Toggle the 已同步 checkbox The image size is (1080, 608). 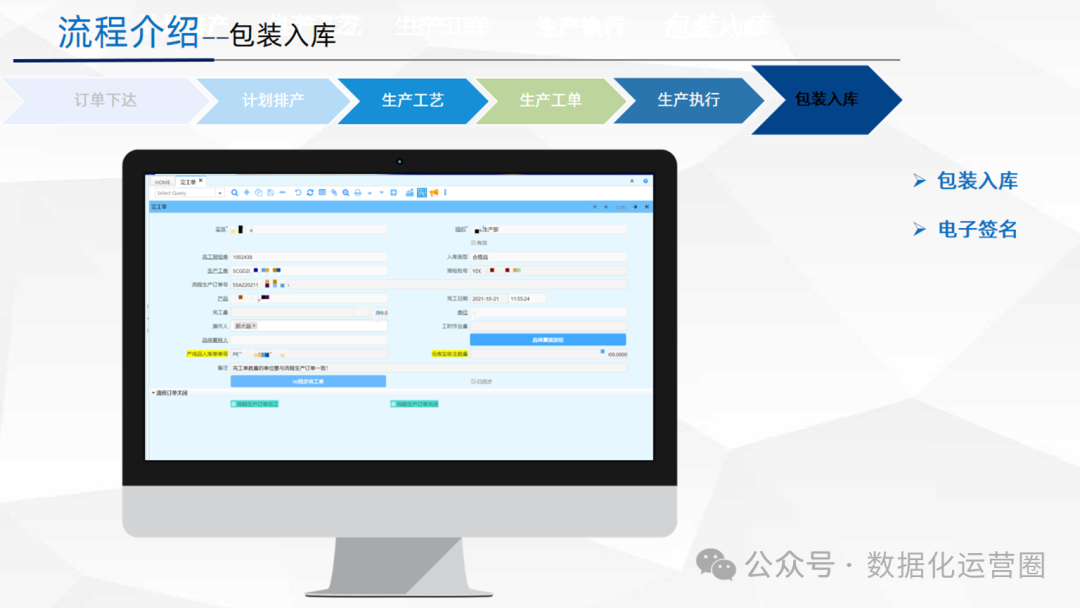[x=473, y=381]
